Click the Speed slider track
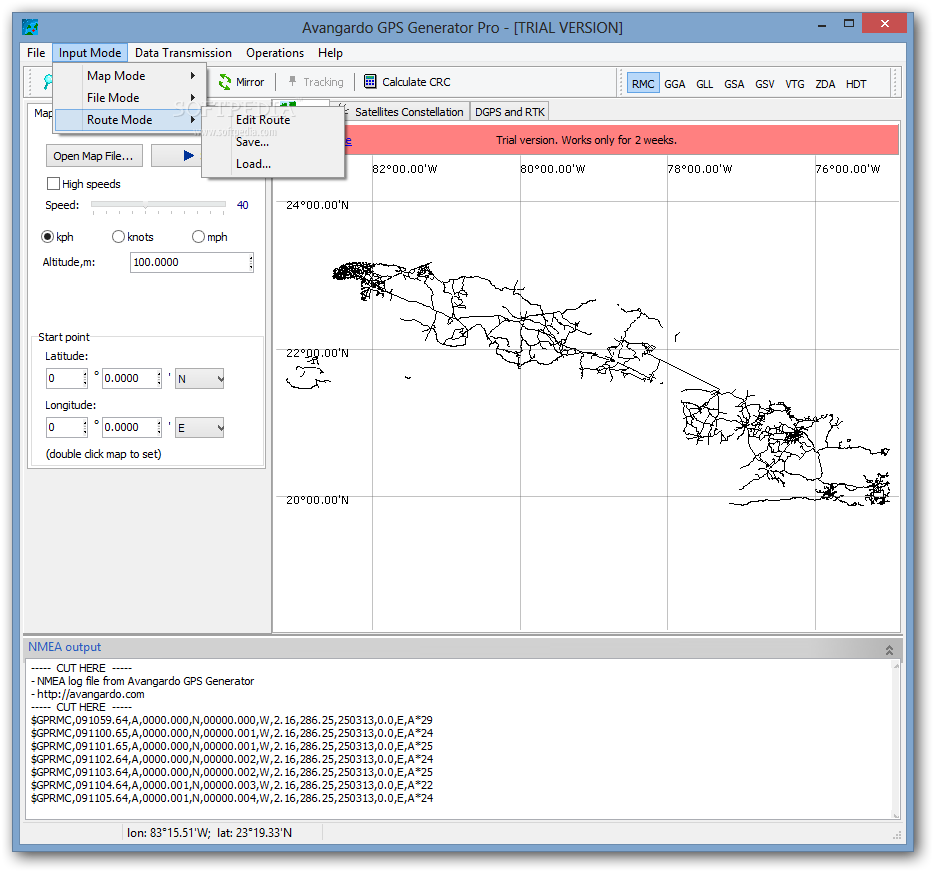 [158, 204]
